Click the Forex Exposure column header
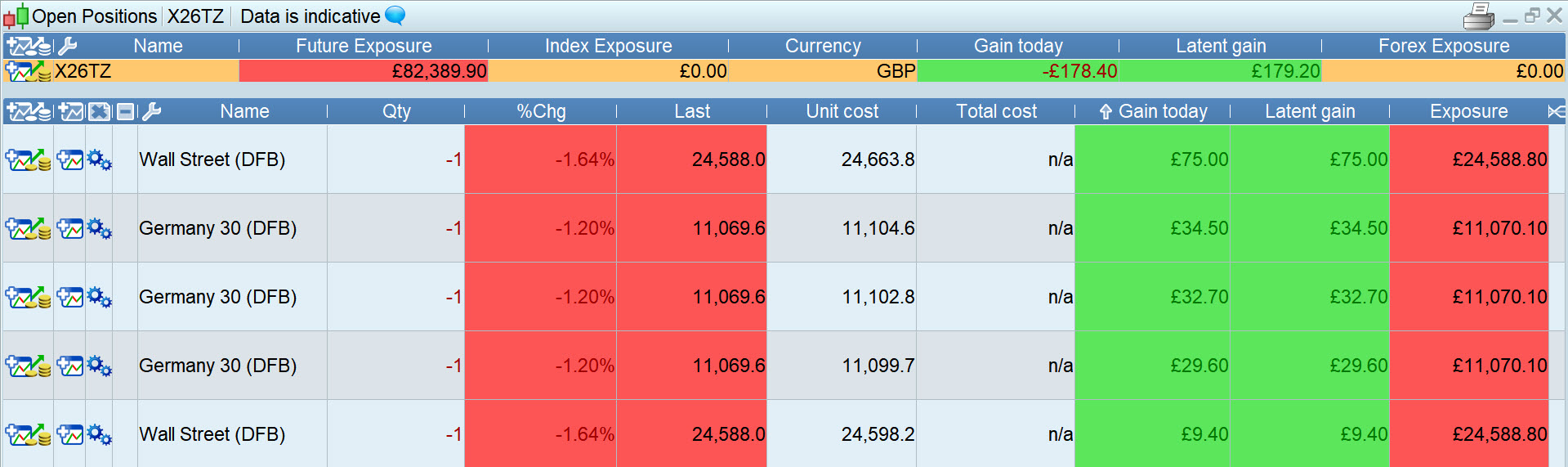The height and width of the screenshot is (467, 1568). pos(1443,46)
